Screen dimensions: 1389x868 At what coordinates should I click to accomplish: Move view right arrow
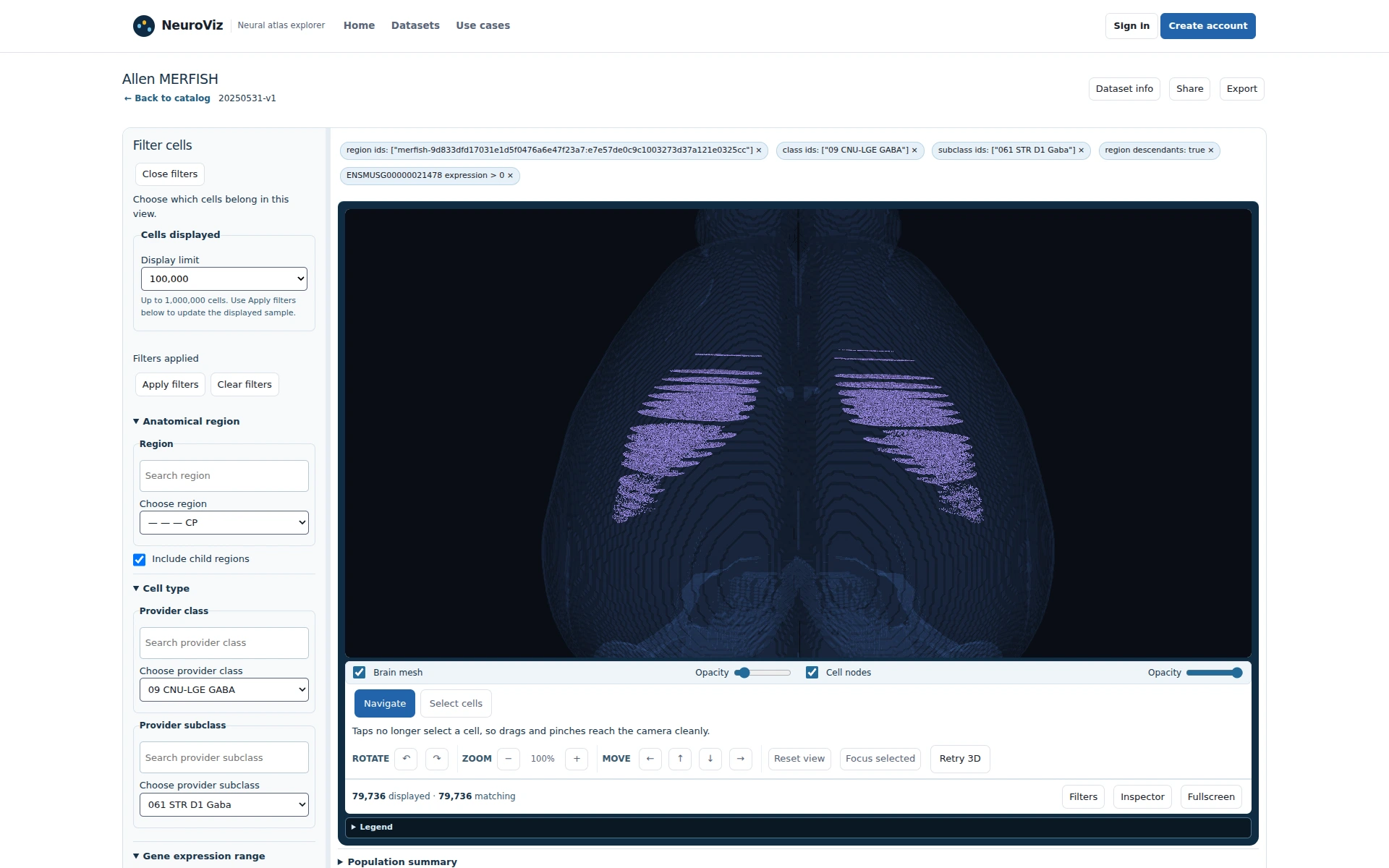click(741, 759)
